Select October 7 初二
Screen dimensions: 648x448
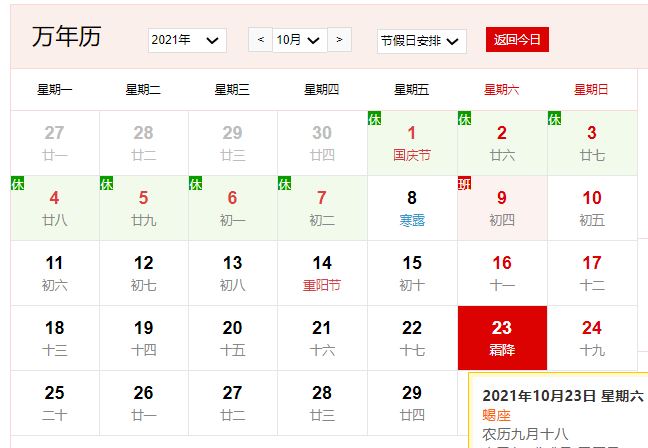pos(322,208)
